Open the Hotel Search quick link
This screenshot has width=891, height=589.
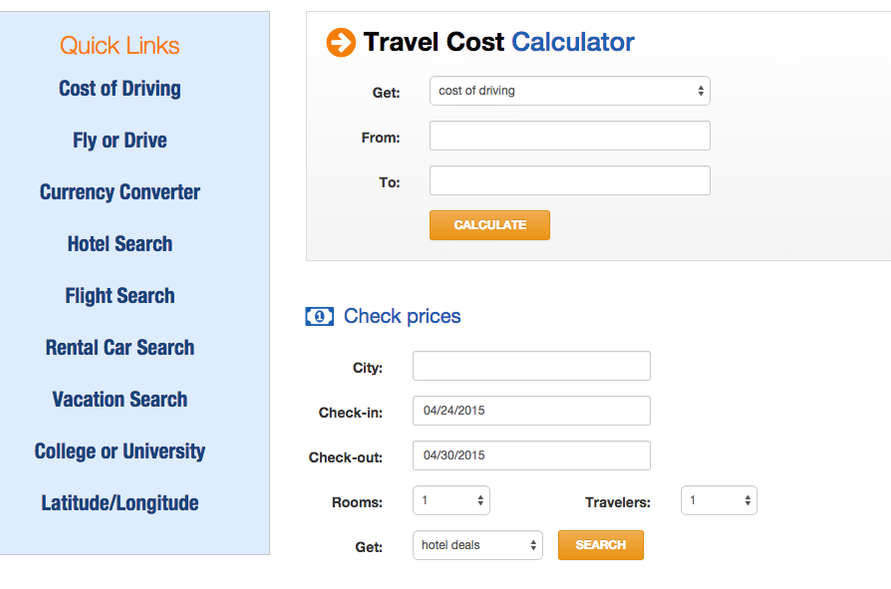click(120, 244)
